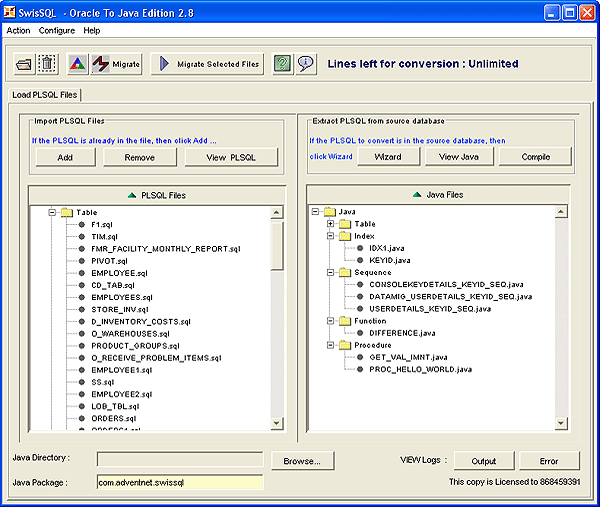
Task: Select F1.sql in PLSQL Files
Action: coord(101,225)
